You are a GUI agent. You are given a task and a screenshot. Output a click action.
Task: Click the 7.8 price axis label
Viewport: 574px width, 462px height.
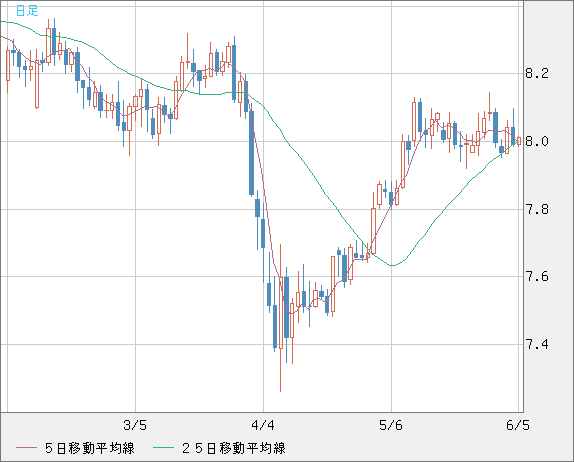tap(537, 209)
